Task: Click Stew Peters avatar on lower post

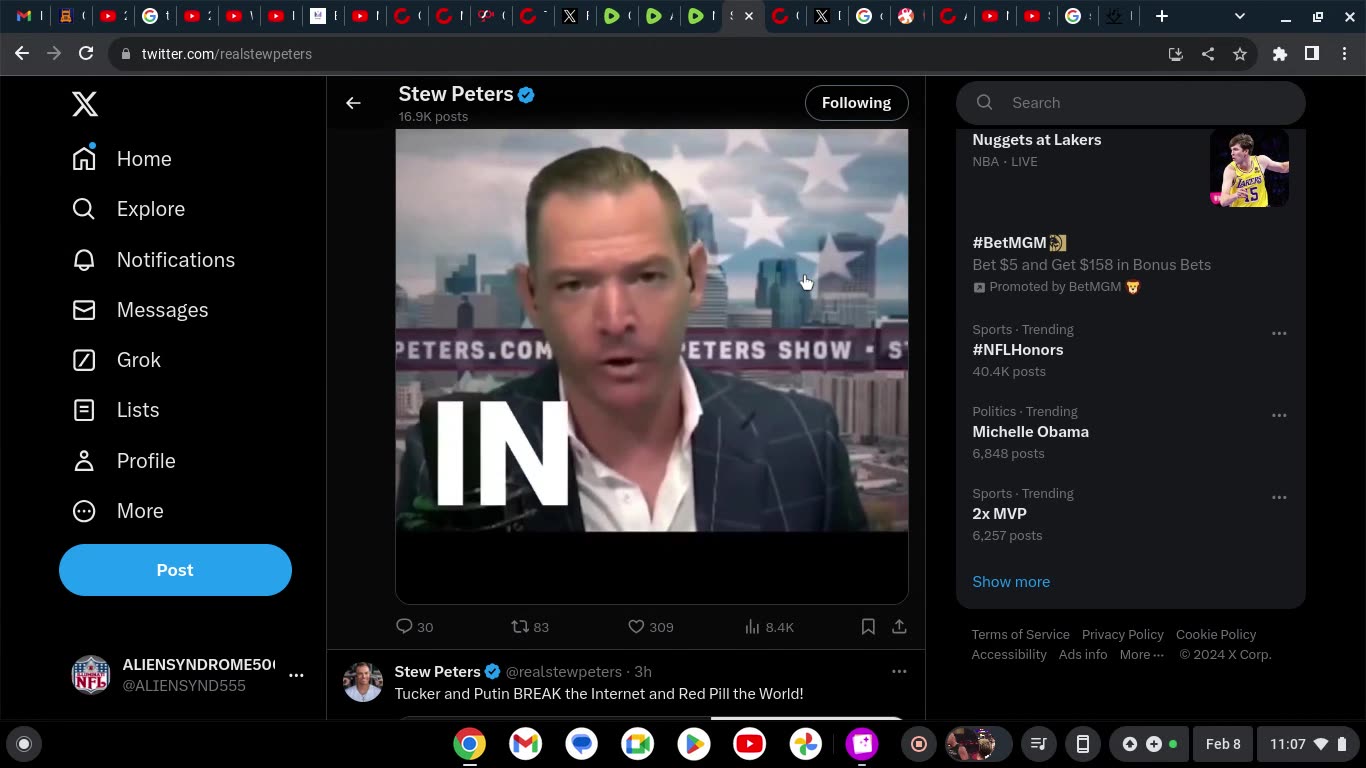Action: pyautogui.click(x=363, y=682)
